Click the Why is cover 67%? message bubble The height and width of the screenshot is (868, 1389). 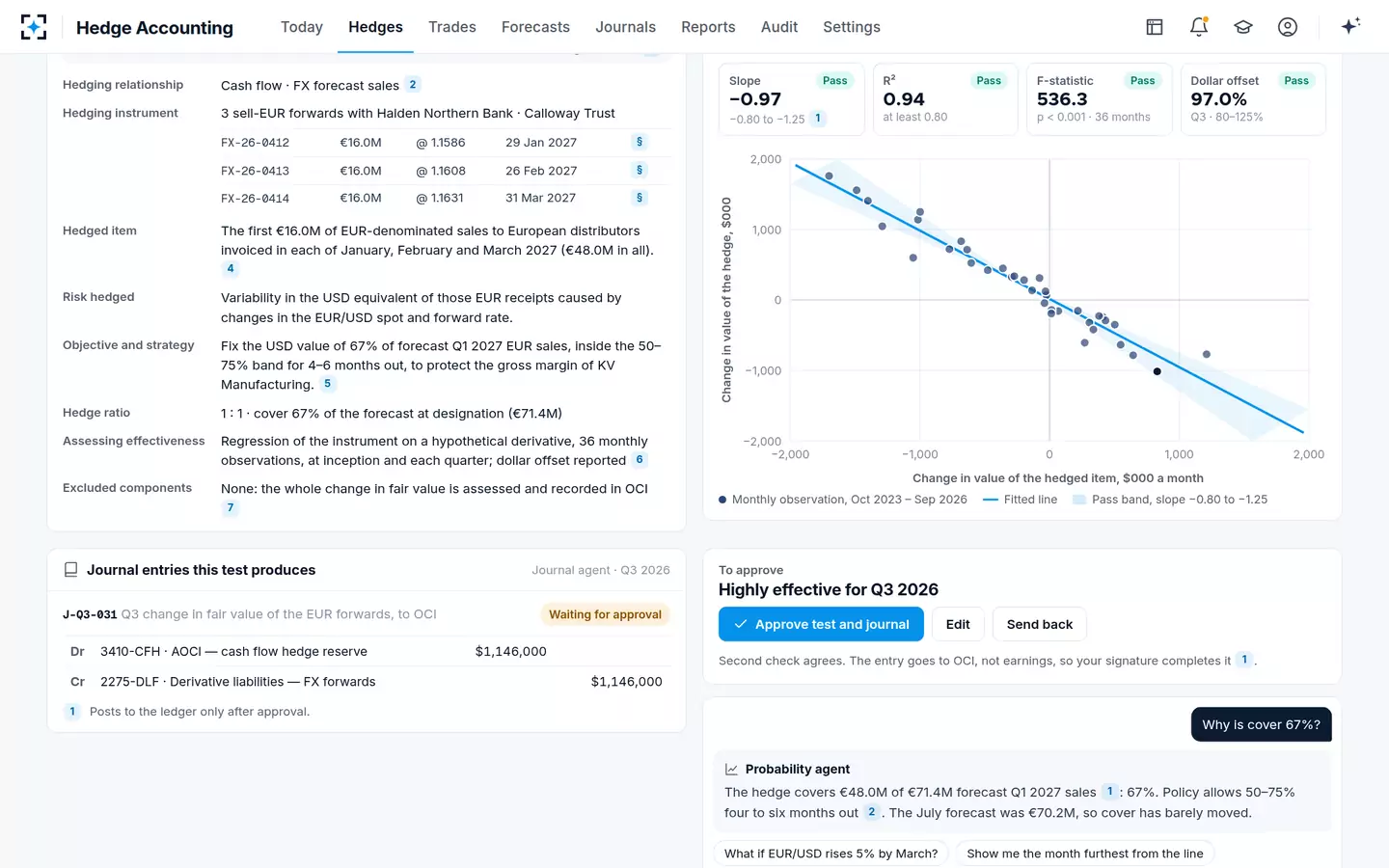click(x=1261, y=724)
